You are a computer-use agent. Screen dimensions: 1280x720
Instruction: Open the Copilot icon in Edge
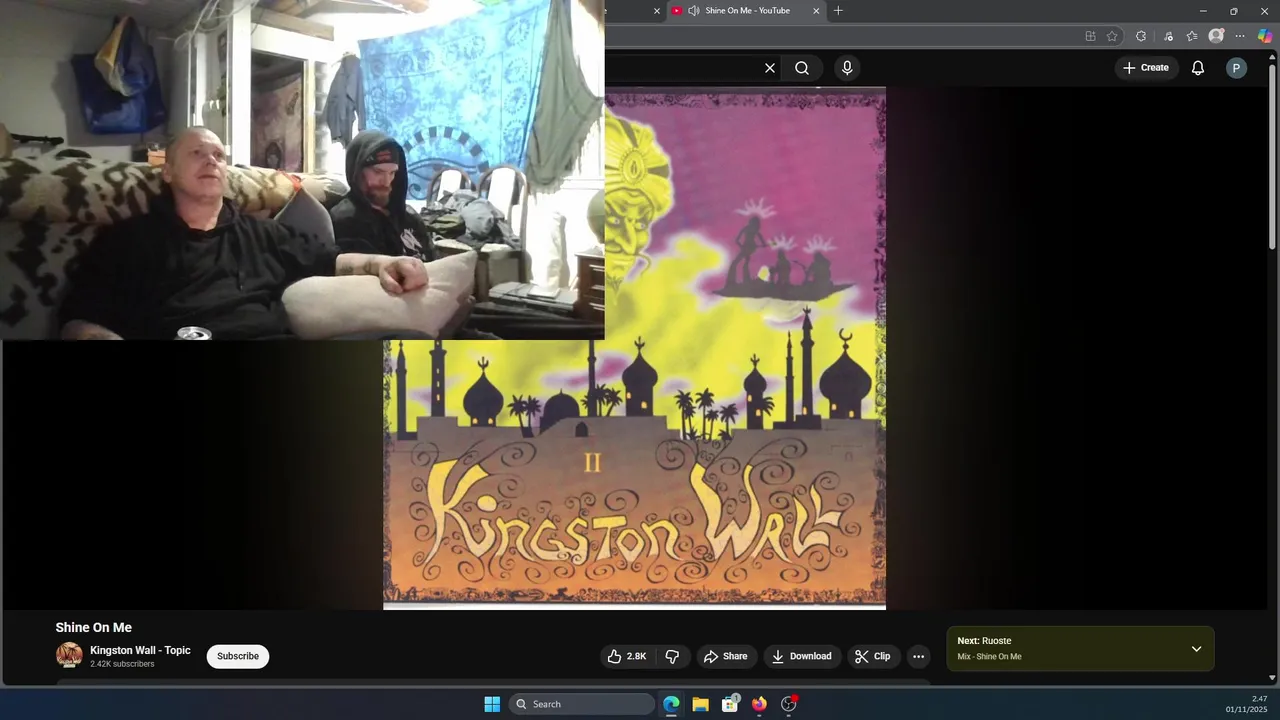click(1264, 36)
